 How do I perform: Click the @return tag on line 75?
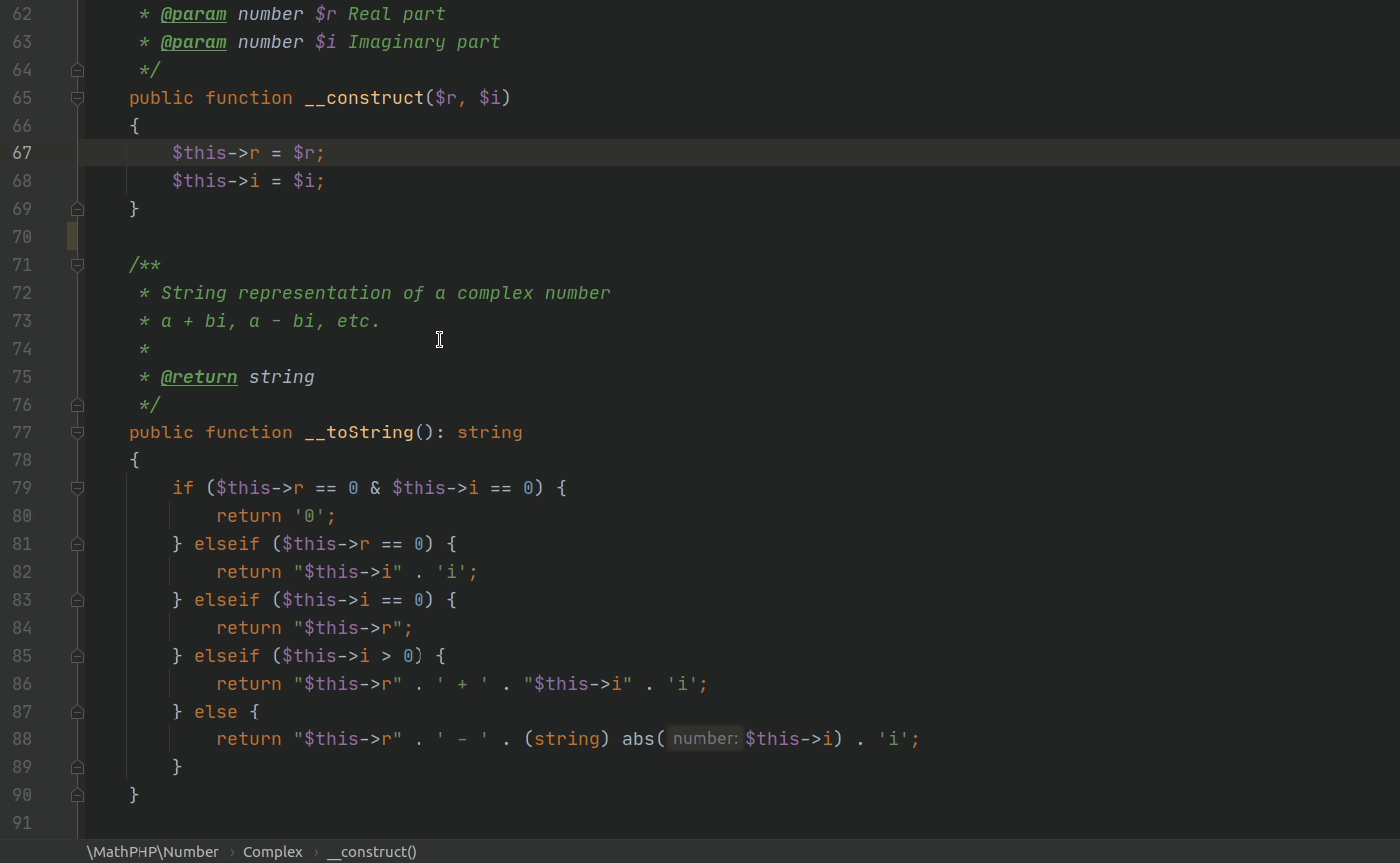pos(199,377)
